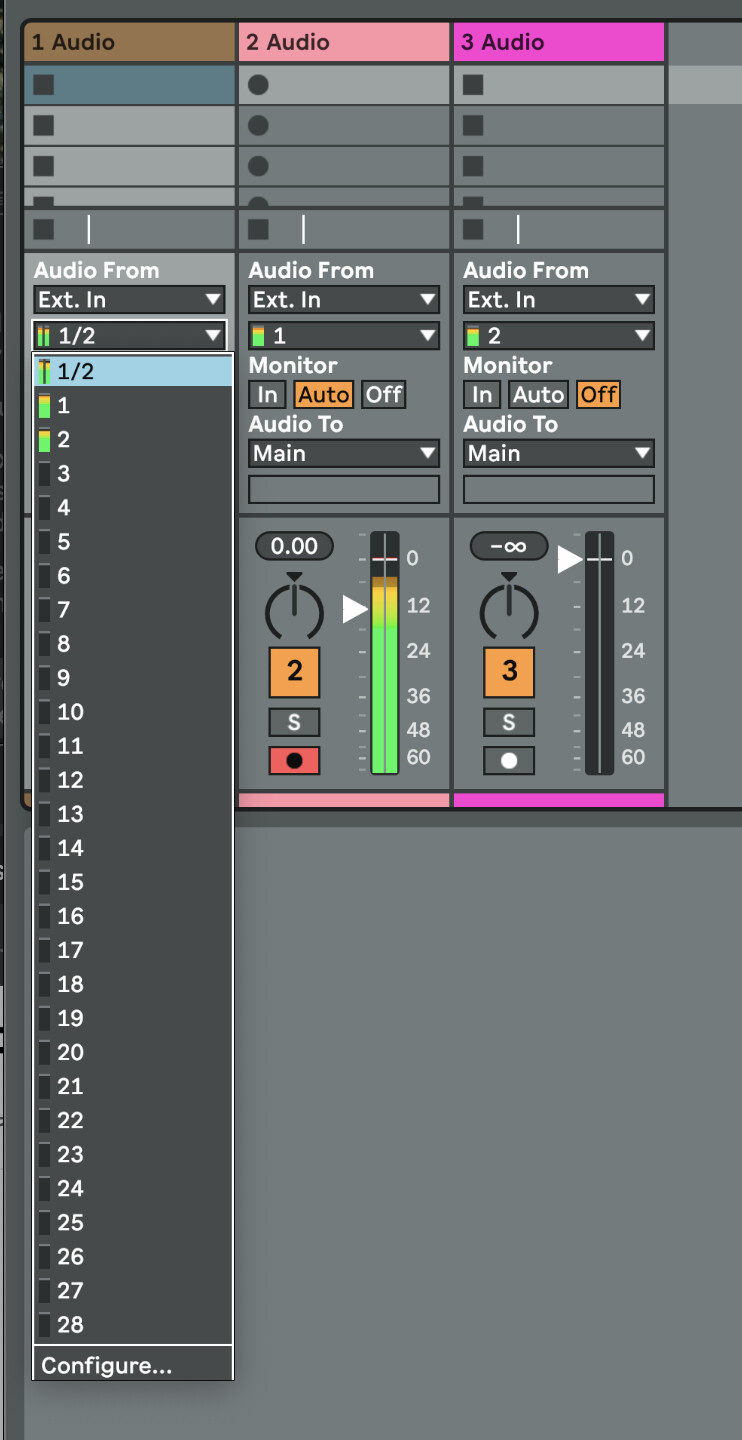Click stop button in first 1 Audio clip slot
The image size is (742, 1440).
pos(44,85)
